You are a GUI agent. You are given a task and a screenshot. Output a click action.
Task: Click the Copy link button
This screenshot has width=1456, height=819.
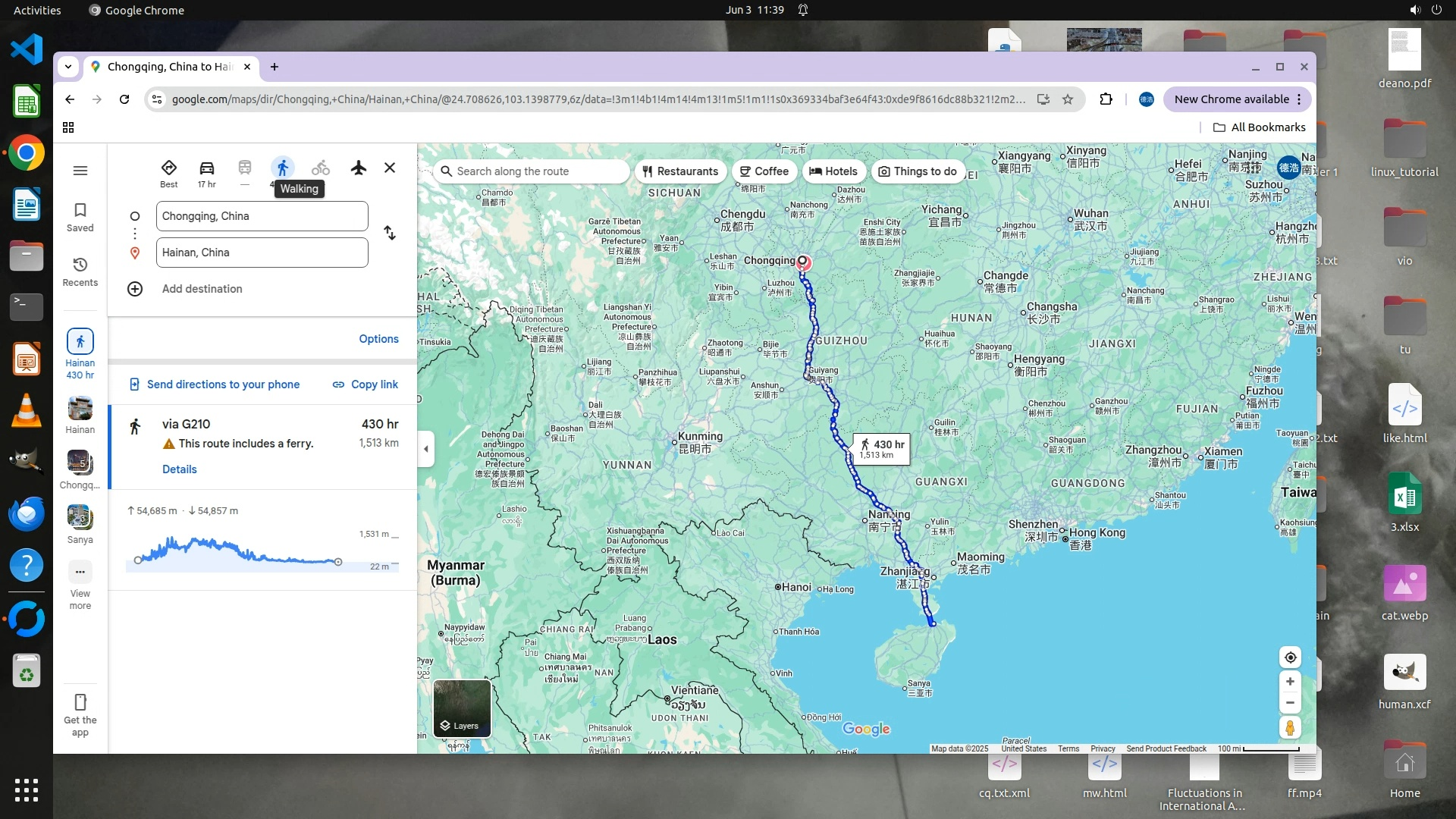point(366,384)
